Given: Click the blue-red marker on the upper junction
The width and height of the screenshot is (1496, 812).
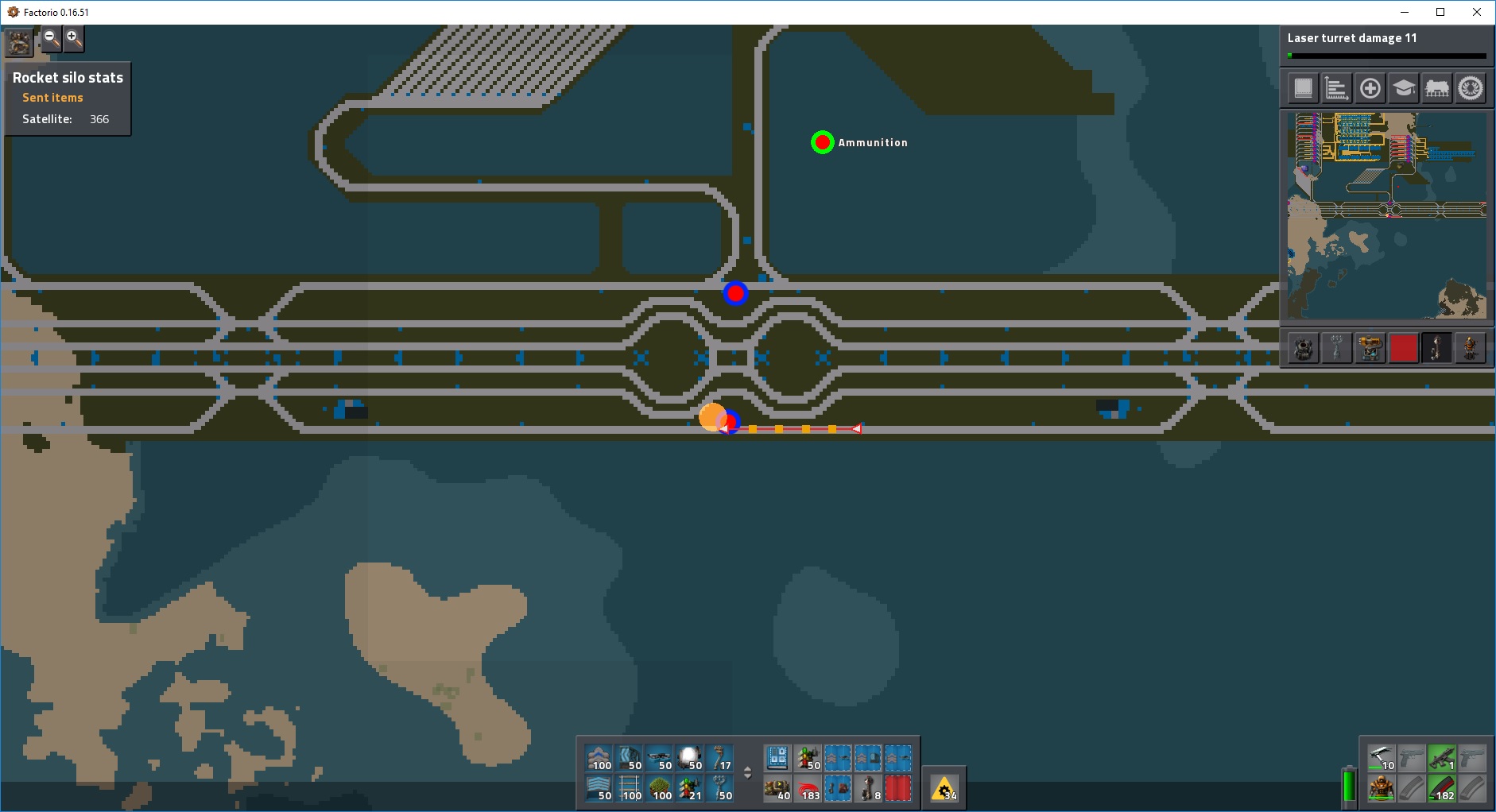Looking at the screenshot, I should (735, 293).
